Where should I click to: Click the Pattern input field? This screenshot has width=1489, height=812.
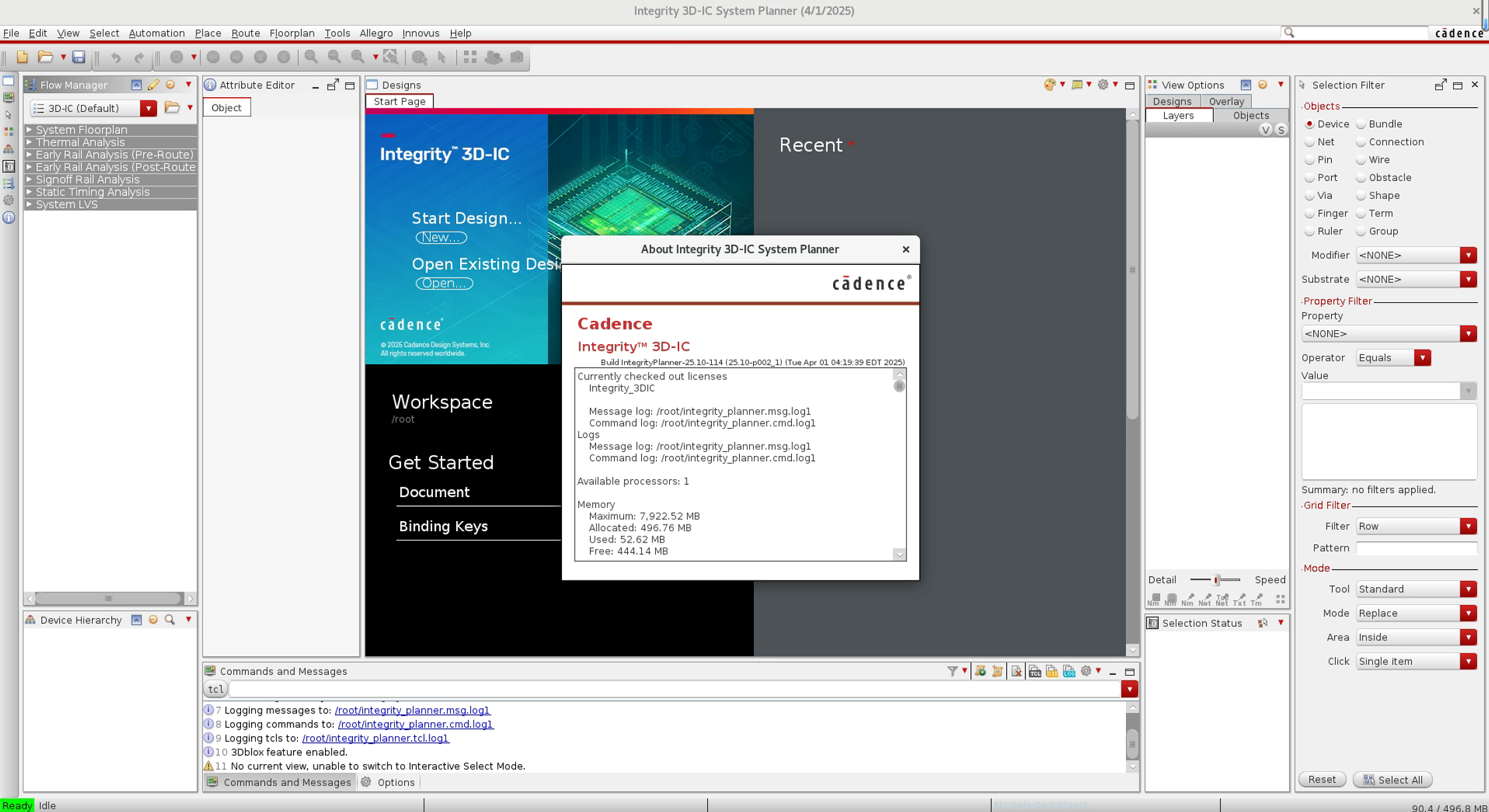(1416, 548)
